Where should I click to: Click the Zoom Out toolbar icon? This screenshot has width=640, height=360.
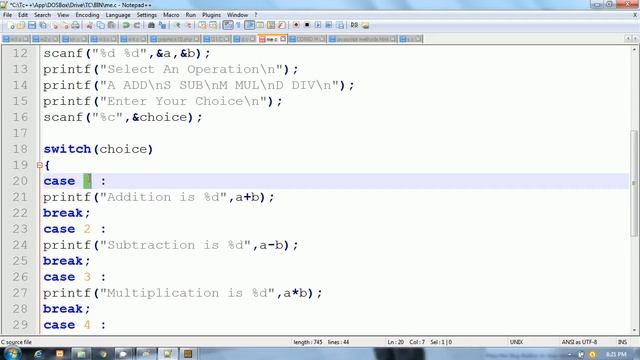188,25
